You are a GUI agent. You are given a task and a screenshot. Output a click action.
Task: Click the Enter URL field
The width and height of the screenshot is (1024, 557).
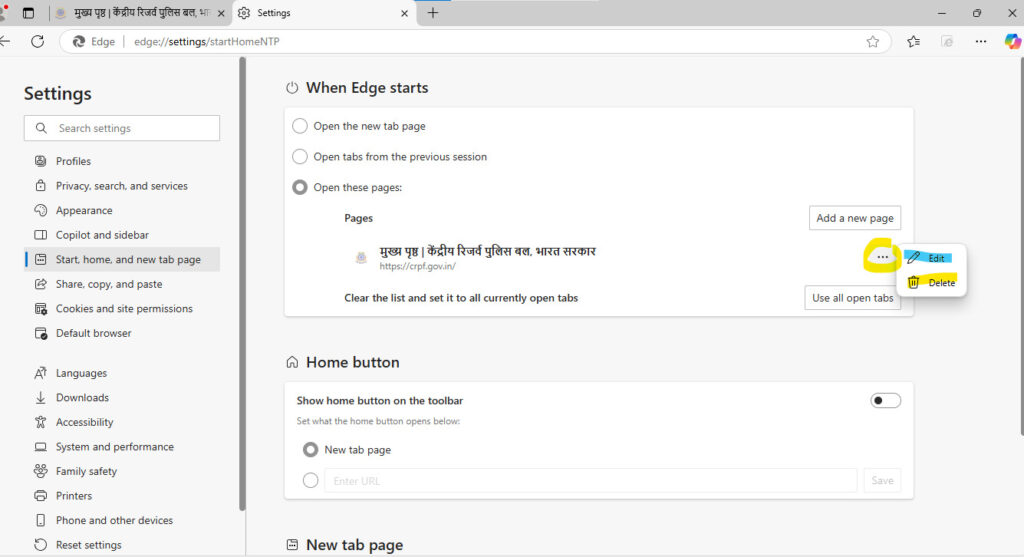(590, 481)
